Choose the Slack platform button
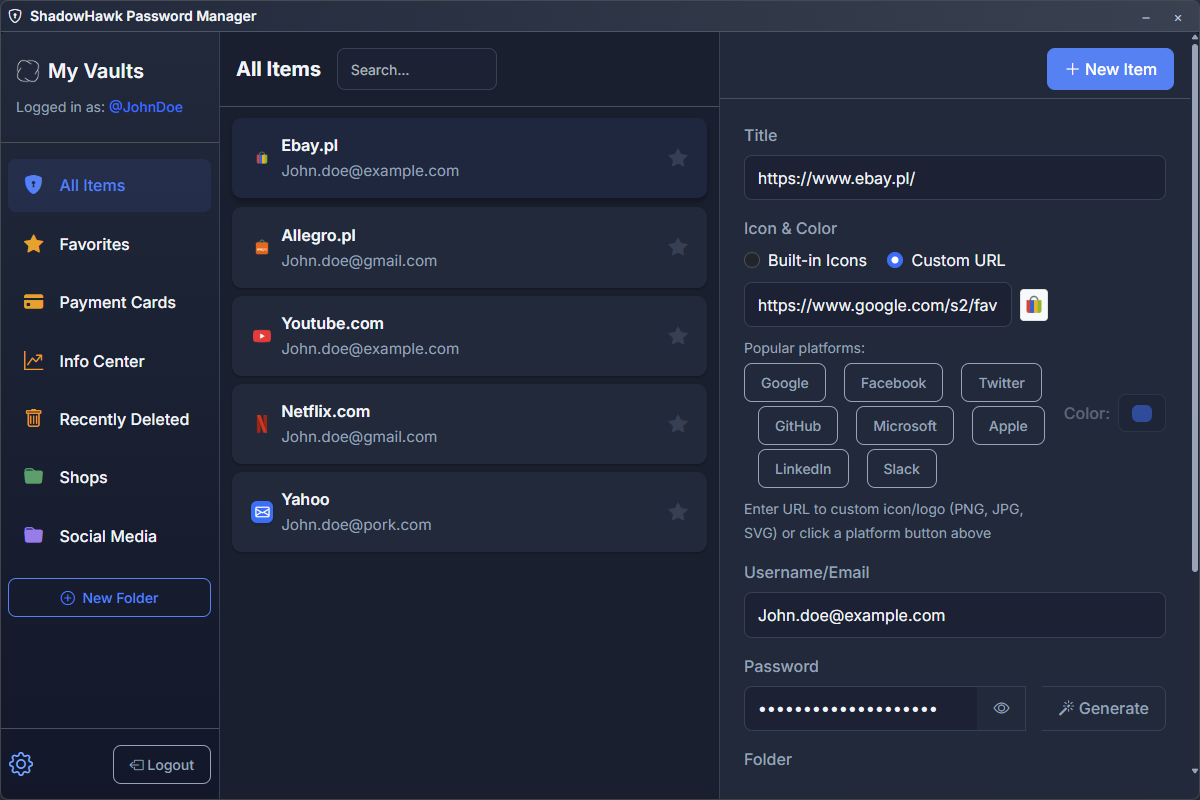Image resolution: width=1200 pixels, height=800 pixels. point(902,469)
